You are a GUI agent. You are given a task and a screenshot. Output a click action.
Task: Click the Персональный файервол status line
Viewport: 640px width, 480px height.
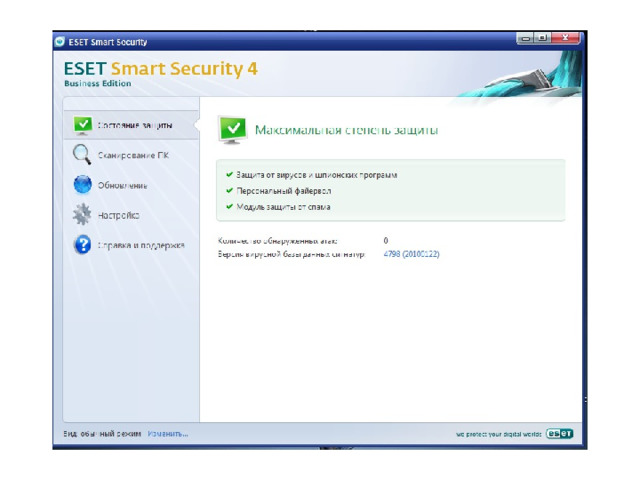(284, 191)
